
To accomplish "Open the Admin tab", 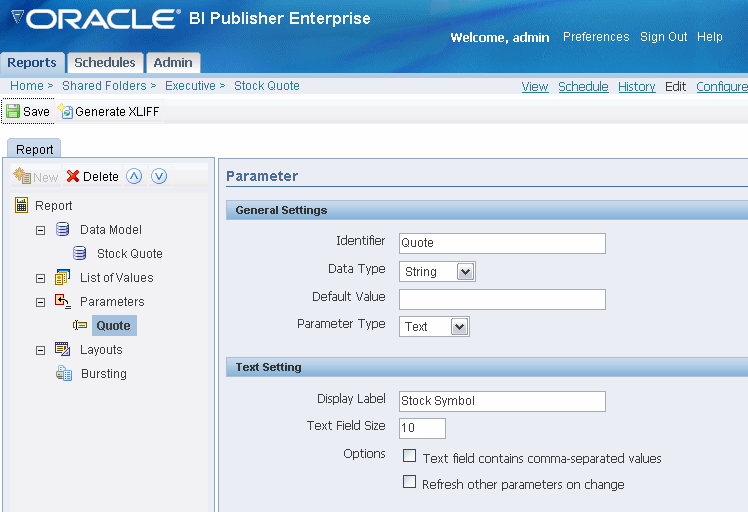I will tap(173, 63).
